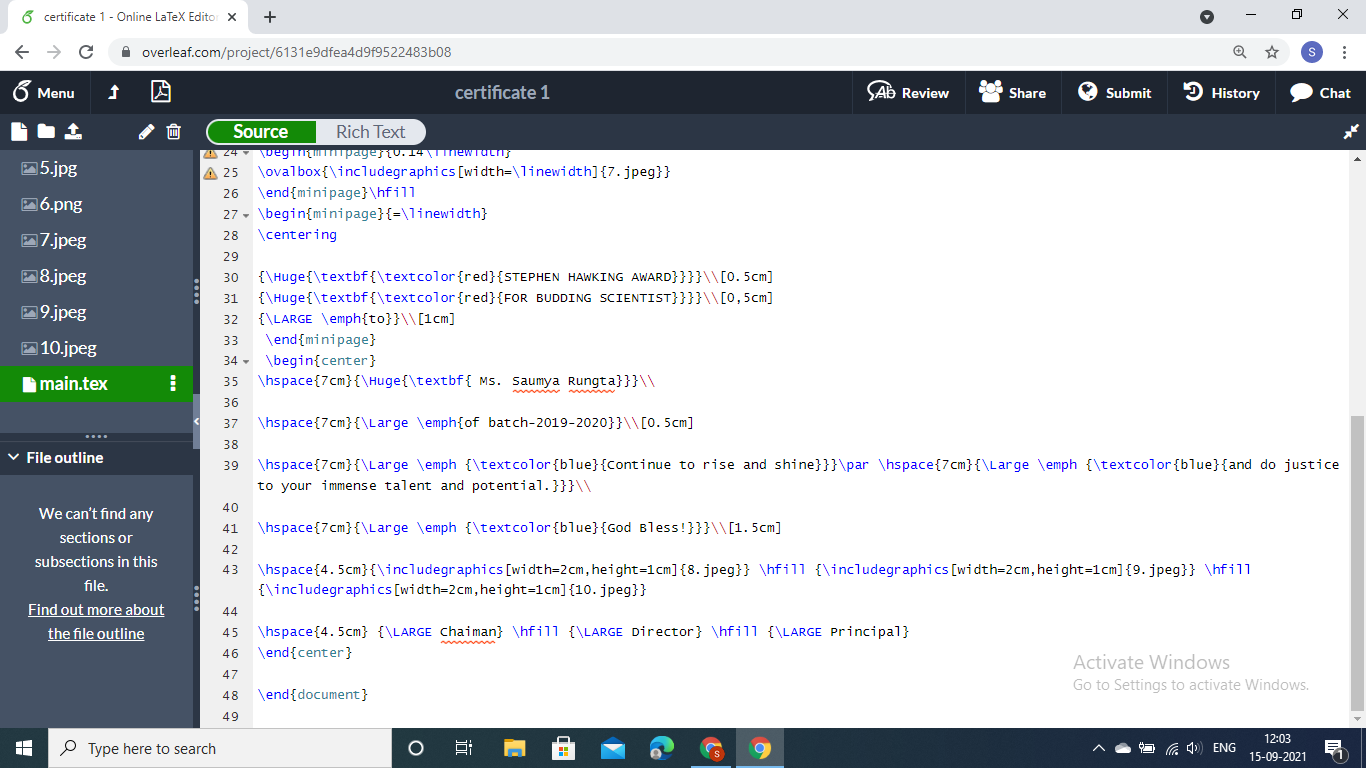Open File Explorer from taskbar
Viewport: 1366px width, 768px height.
click(515, 748)
